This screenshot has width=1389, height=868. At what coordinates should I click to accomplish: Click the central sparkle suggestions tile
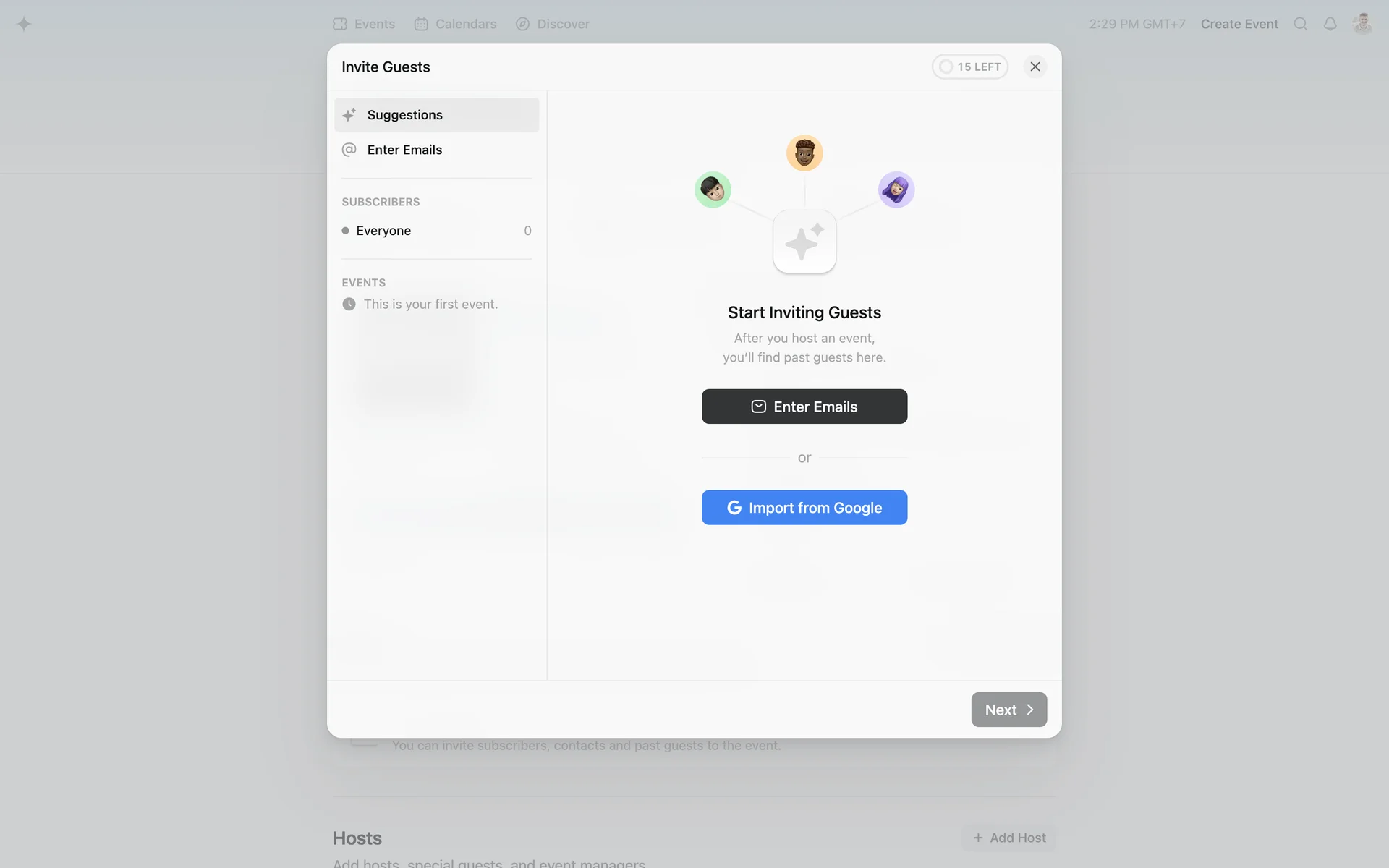pyautogui.click(x=804, y=242)
